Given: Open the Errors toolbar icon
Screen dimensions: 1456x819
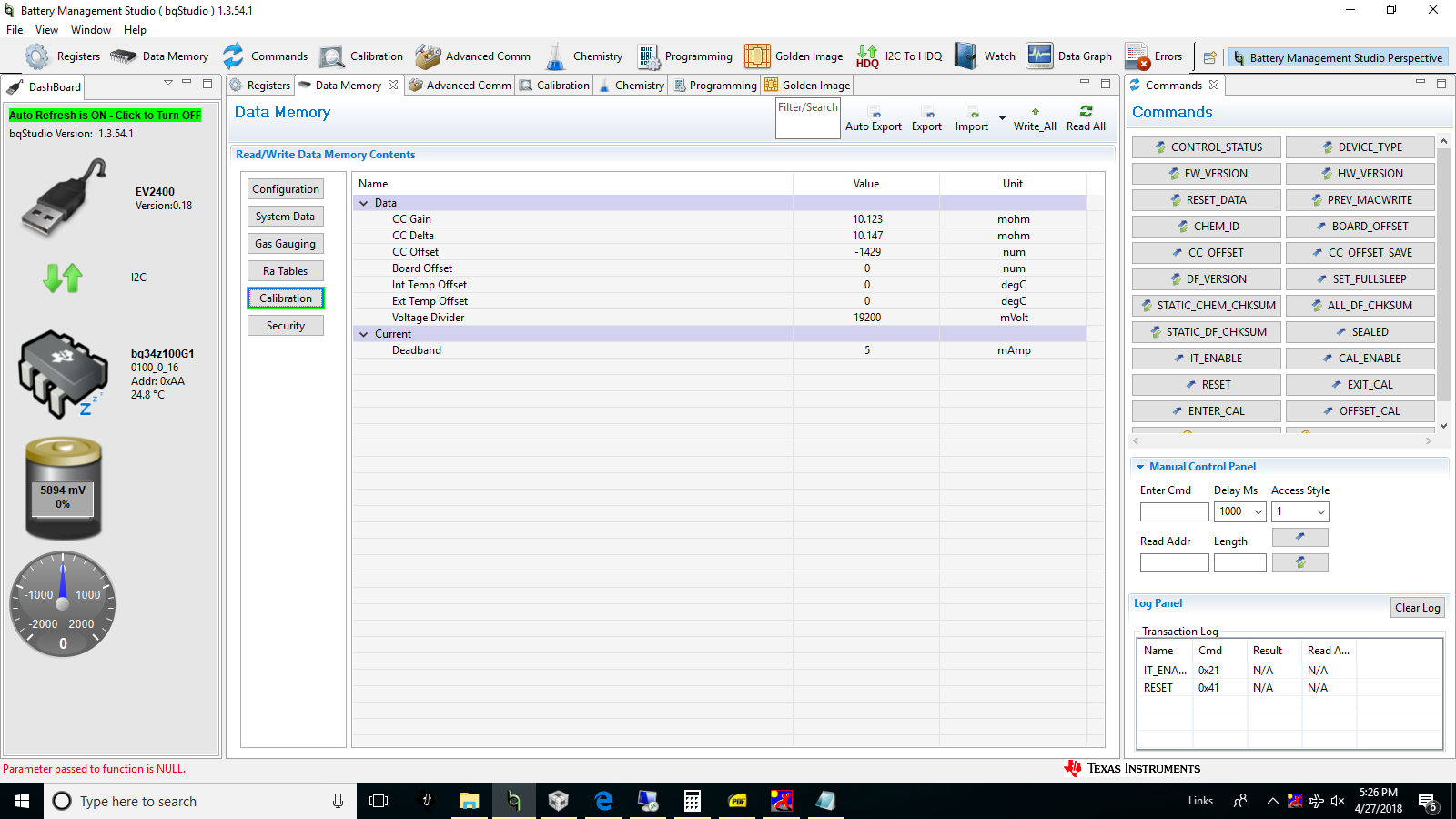Looking at the screenshot, I should coord(1137,56).
